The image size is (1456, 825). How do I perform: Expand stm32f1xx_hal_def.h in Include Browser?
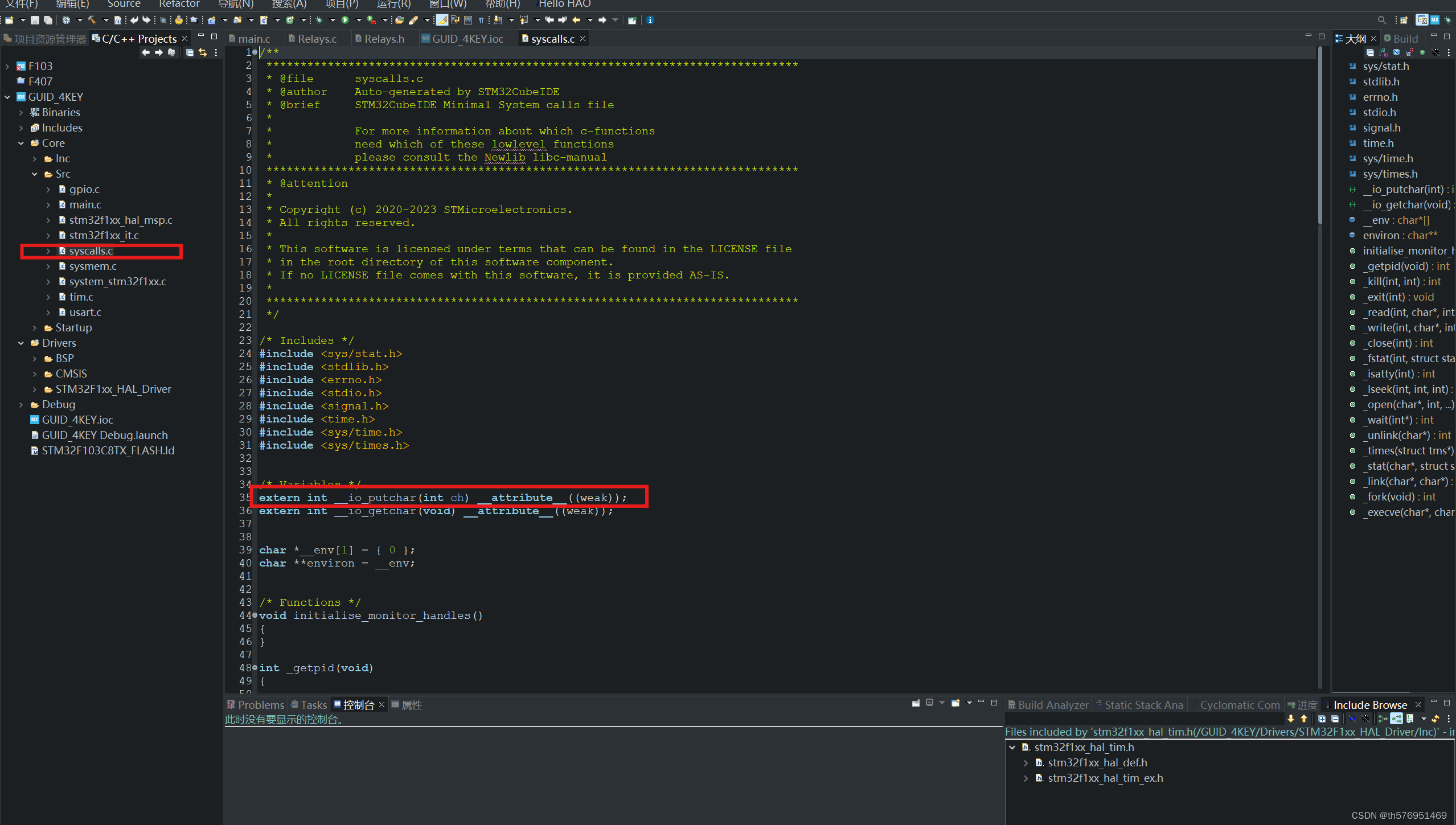1026,762
